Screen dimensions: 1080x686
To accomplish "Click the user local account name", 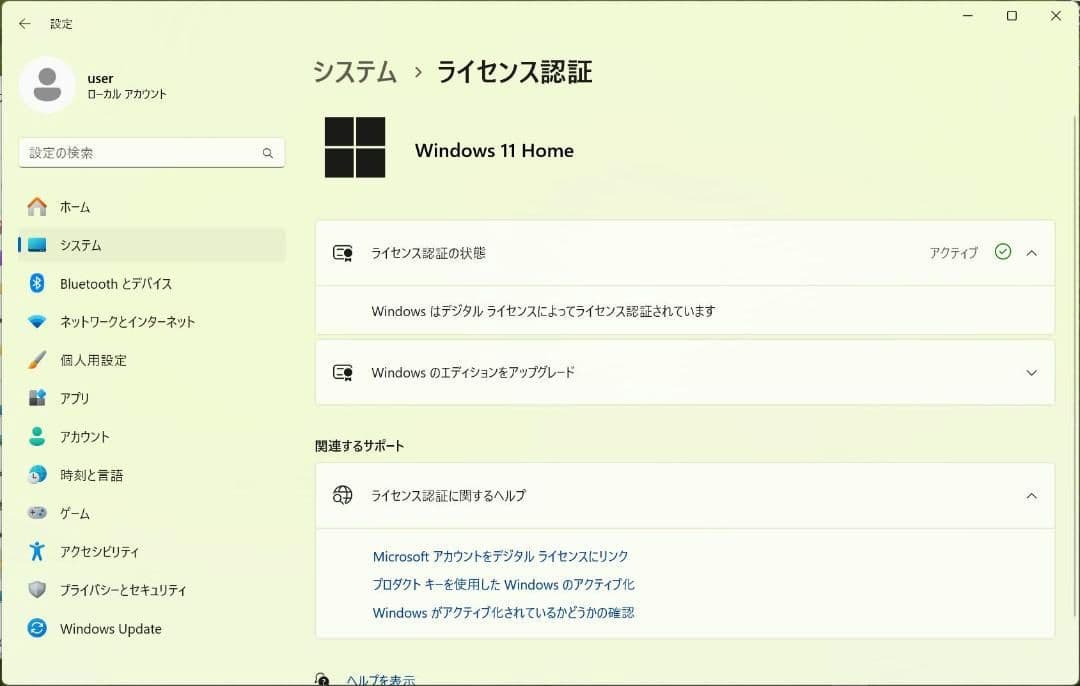I will pyautogui.click(x=101, y=78).
